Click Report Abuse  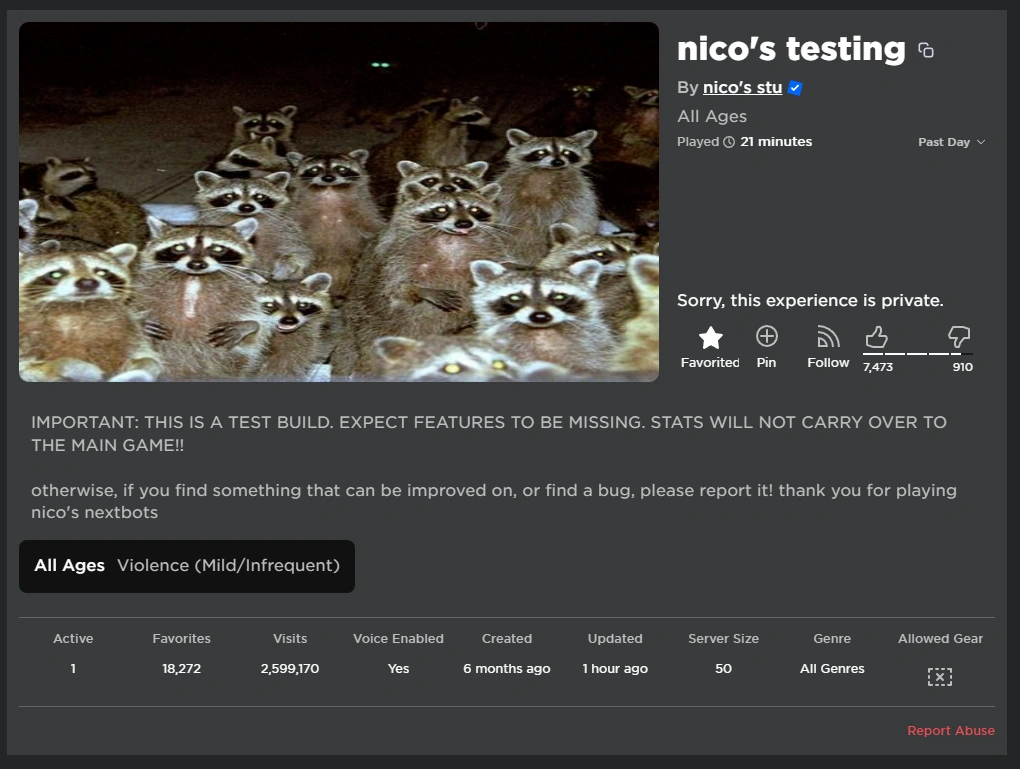pyautogui.click(x=950, y=730)
